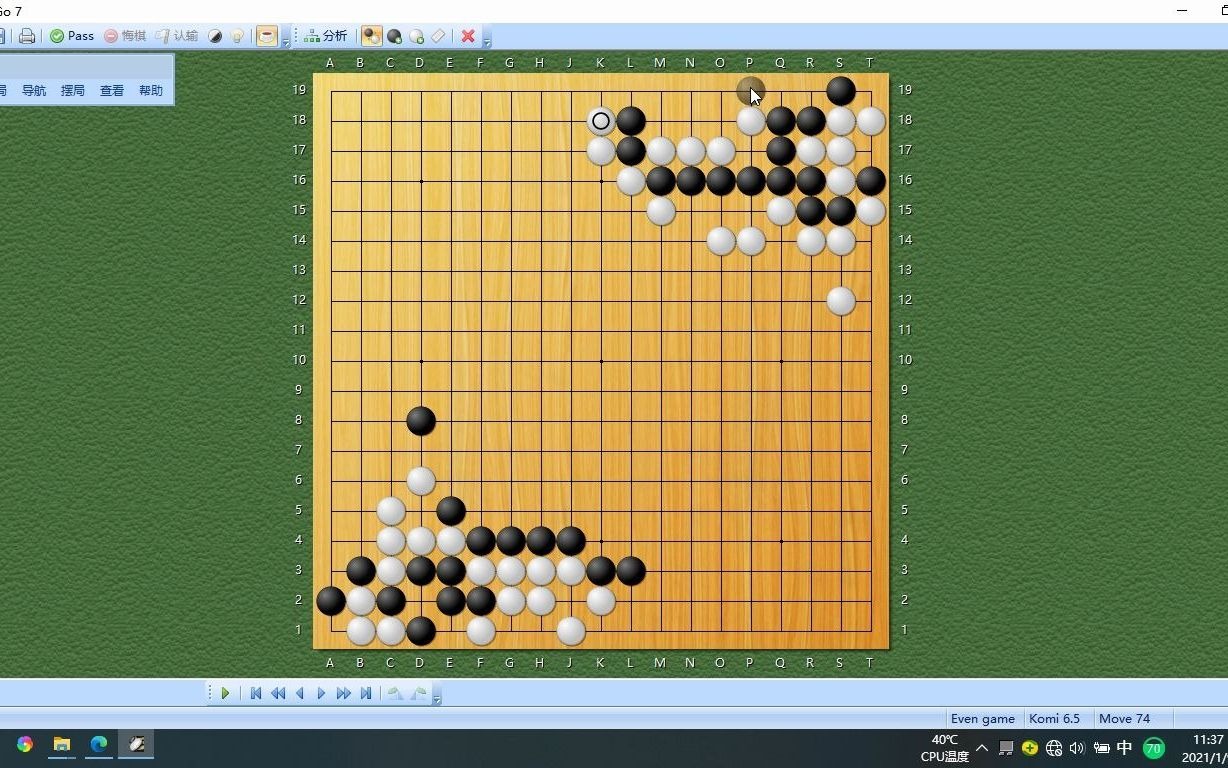The image size is (1228, 768).
Task: Show hidden system tray icons
Action: click(982, 747)
